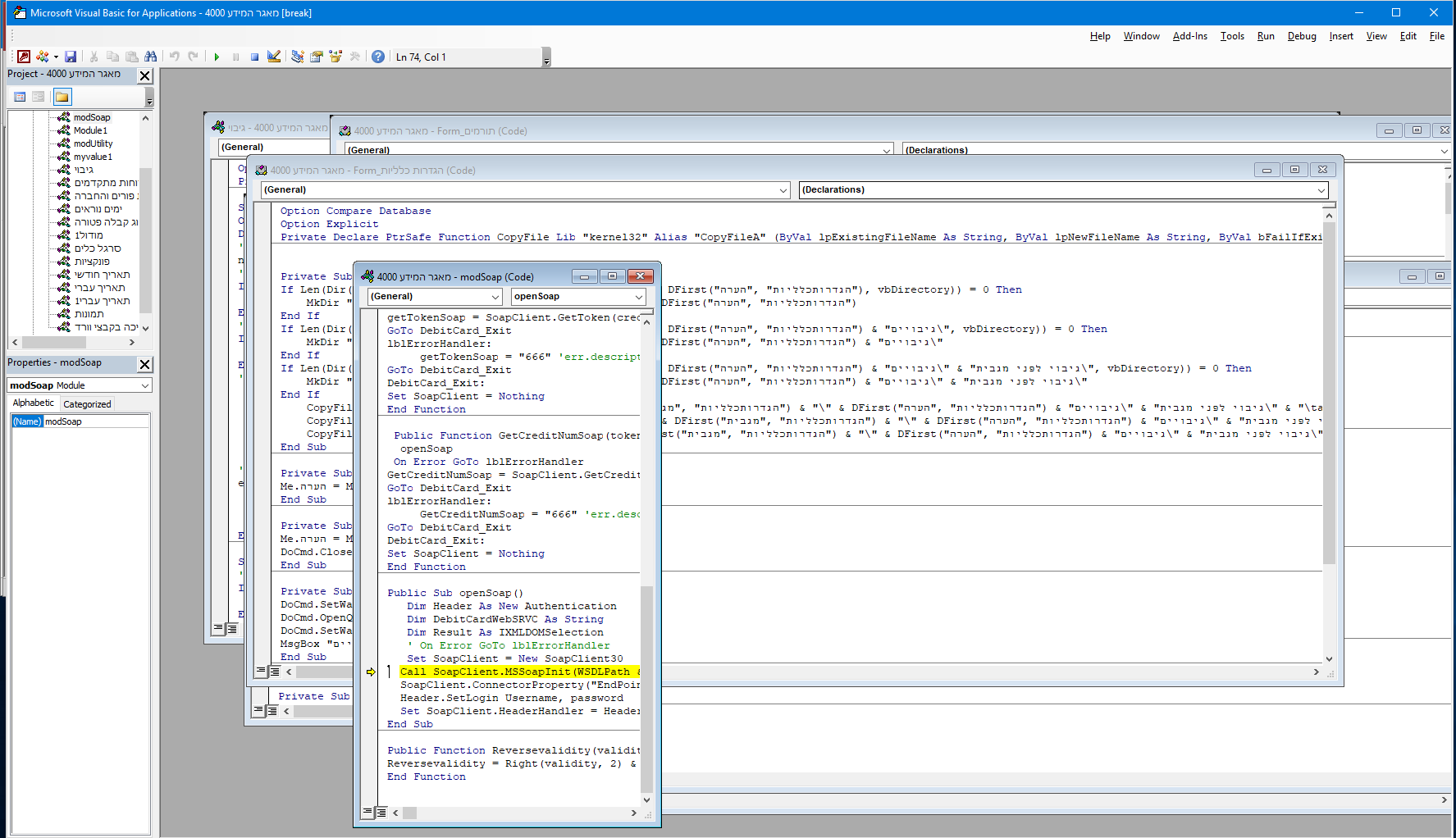
Task: Click View Code icon in Project panel
Action: pos(20,97)
